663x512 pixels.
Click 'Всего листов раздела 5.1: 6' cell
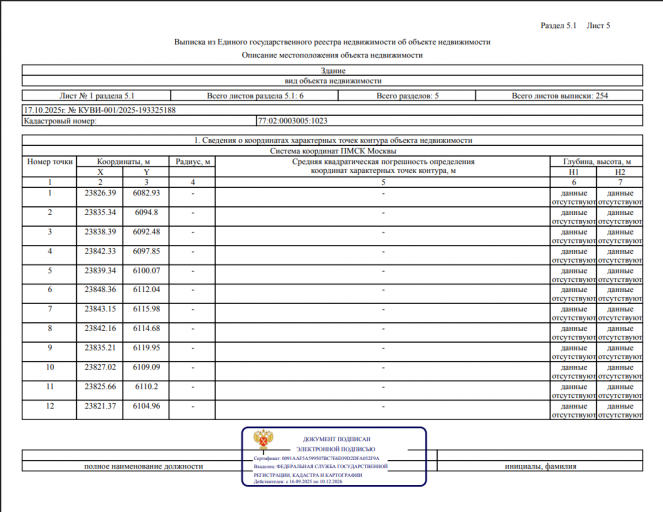point(255,96)
